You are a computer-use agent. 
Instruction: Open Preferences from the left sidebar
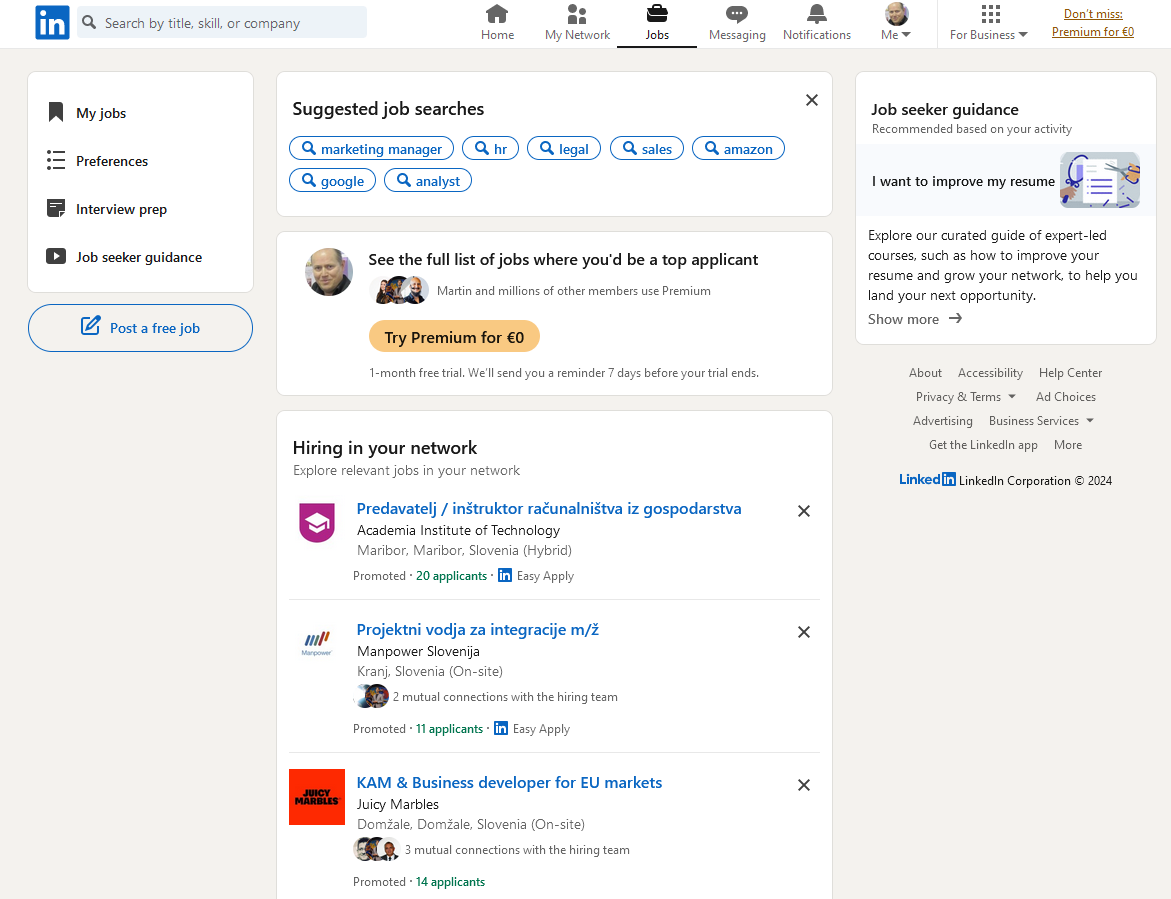coord(111,161)
